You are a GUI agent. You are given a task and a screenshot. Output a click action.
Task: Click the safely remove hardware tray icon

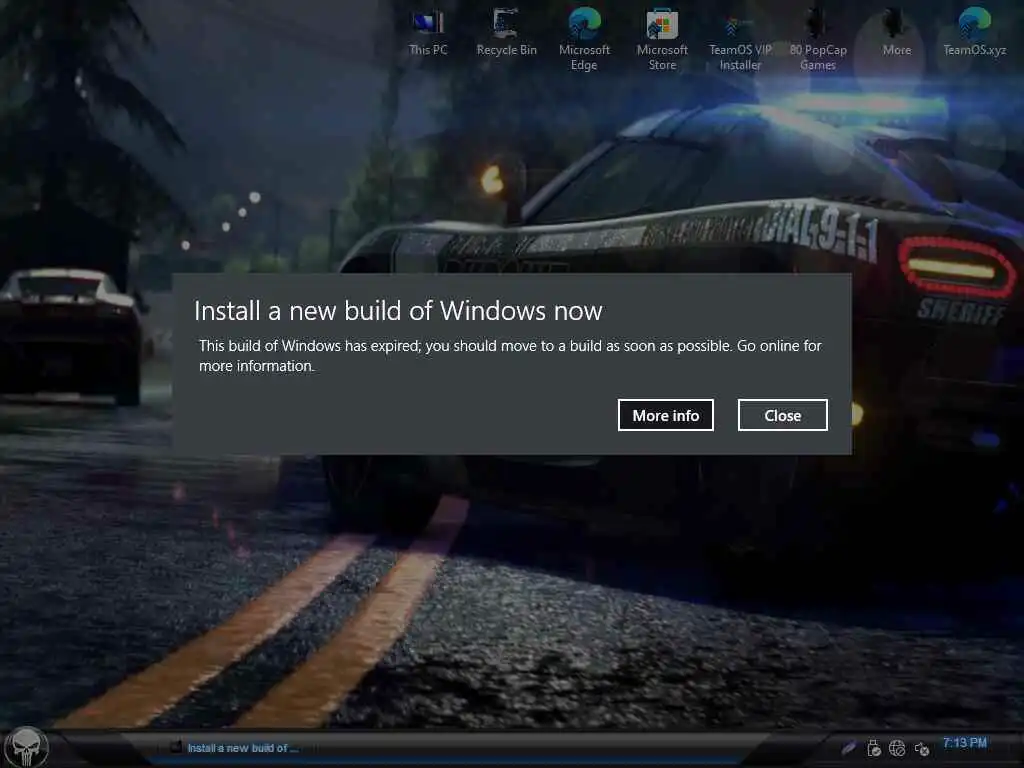(873, 748)
